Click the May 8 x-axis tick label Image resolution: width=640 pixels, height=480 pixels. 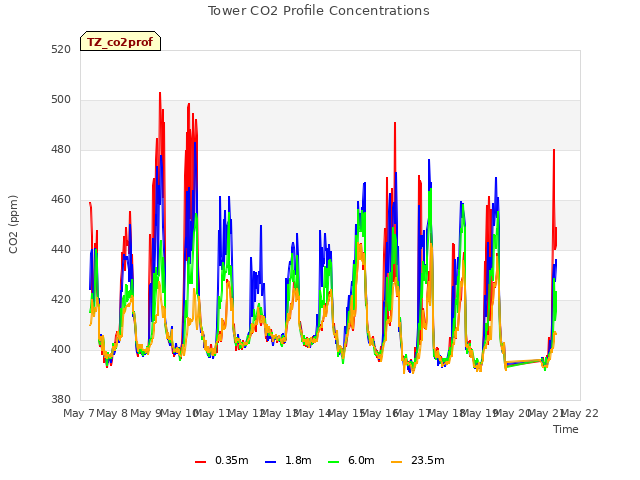pos(112,413)
